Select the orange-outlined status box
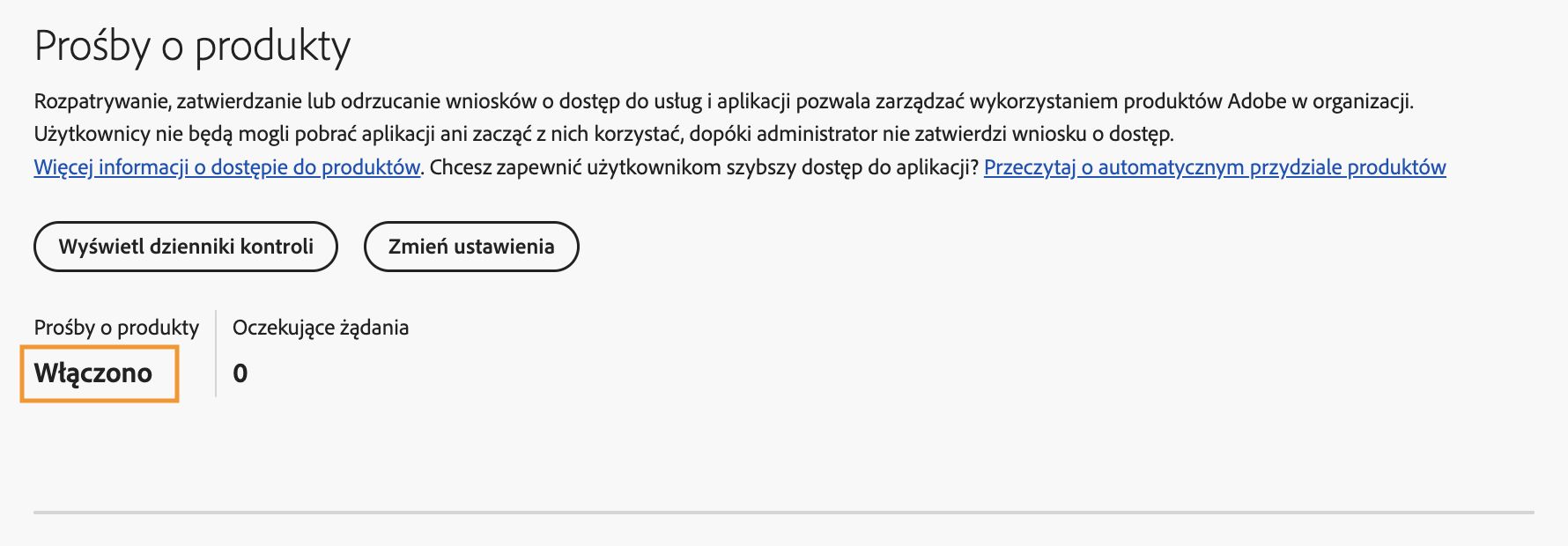The width and height of the screenshot is (1568, 546). (x=97, y=373)
